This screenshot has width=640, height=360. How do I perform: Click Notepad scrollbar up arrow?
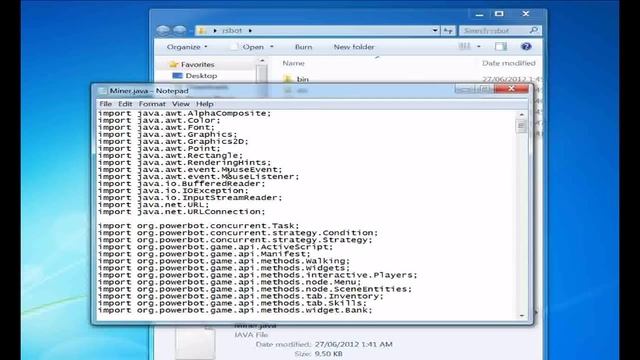522,115
